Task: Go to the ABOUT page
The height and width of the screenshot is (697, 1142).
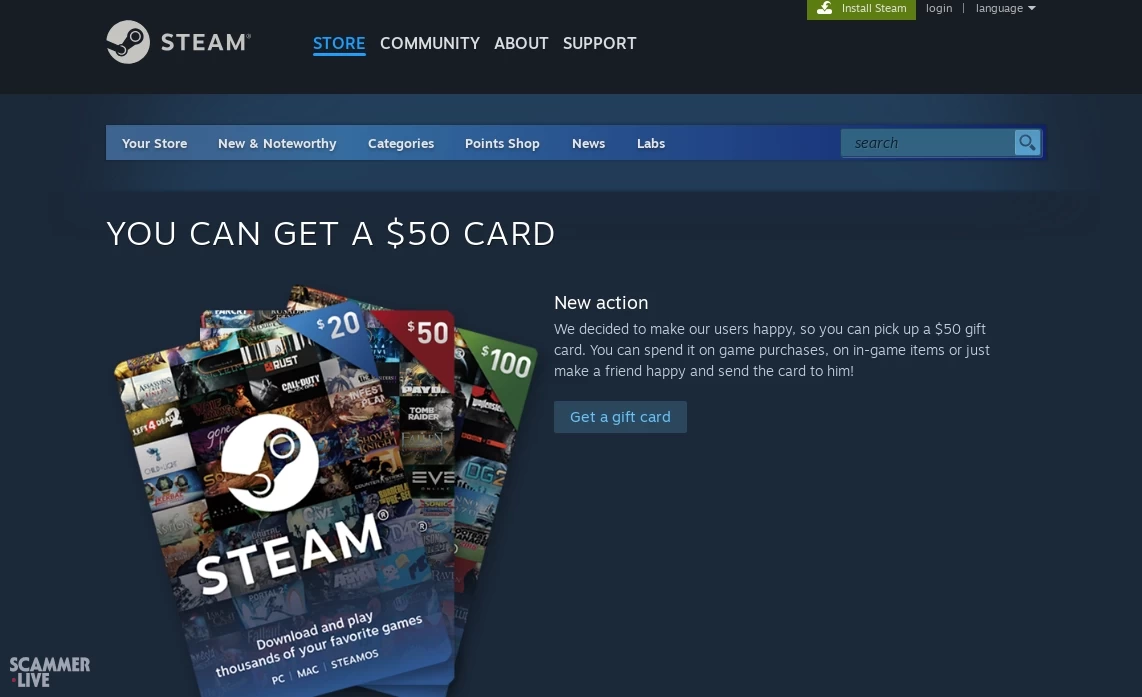Action: click(x=521, y=44)
